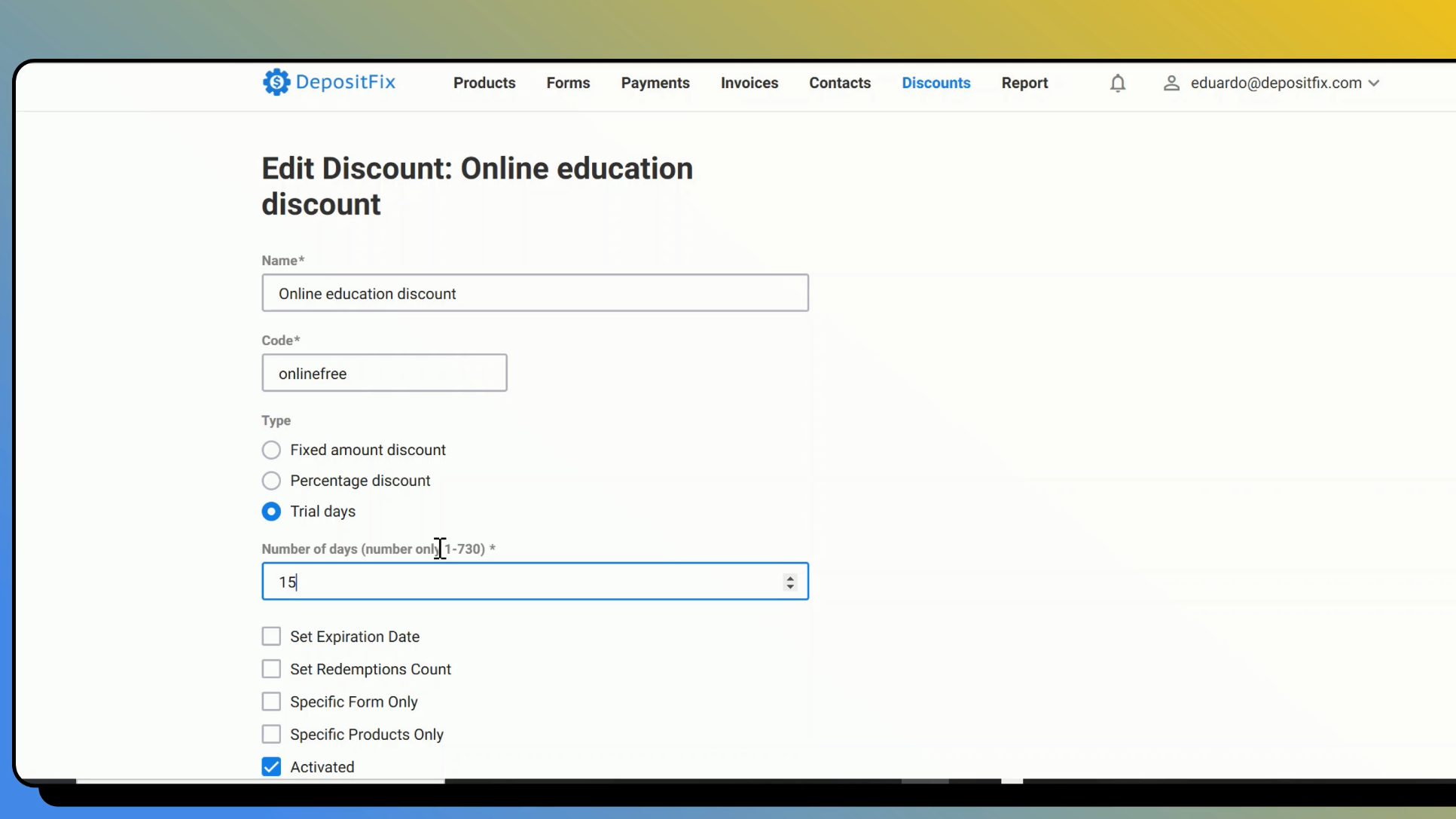Screen dimensions: 1456x819
Task: Uncheck the Activated checkbox
Action: click(271, 766)
